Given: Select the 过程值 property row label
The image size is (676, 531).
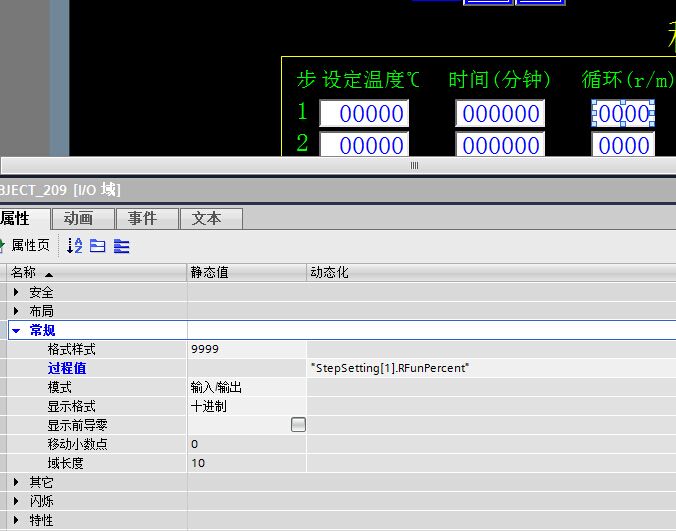Looking at the screenshot, I should (67, 368).
